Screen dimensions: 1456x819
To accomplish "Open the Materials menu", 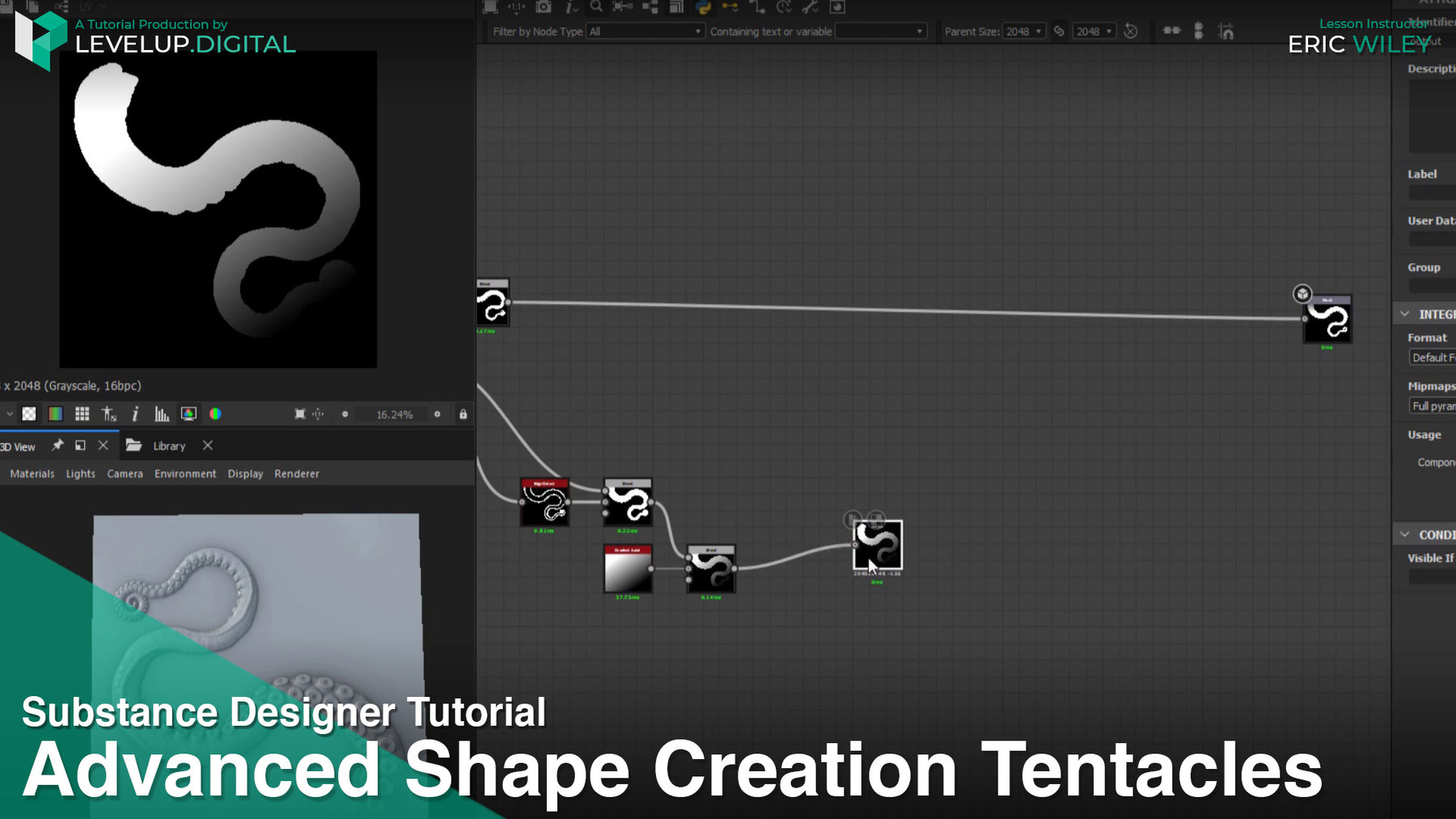I will coord(32,474).
